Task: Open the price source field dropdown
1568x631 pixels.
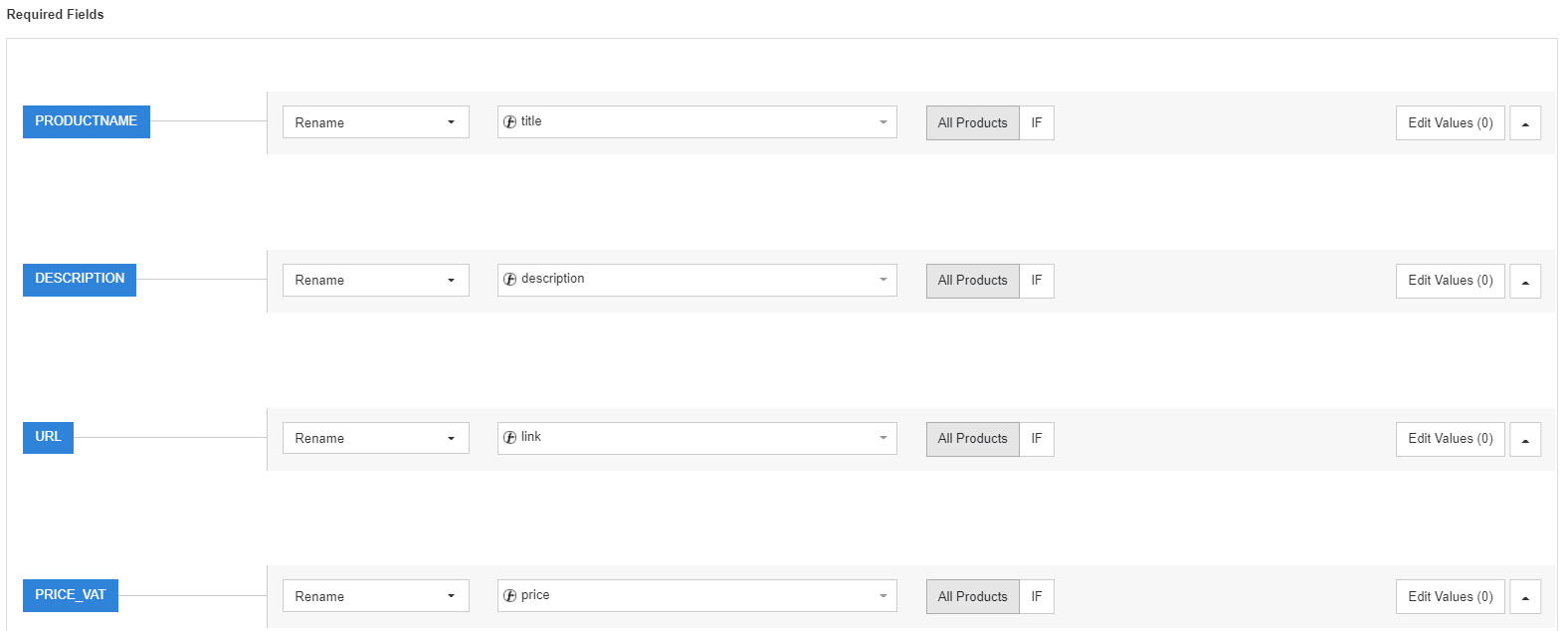Action: 696,595
